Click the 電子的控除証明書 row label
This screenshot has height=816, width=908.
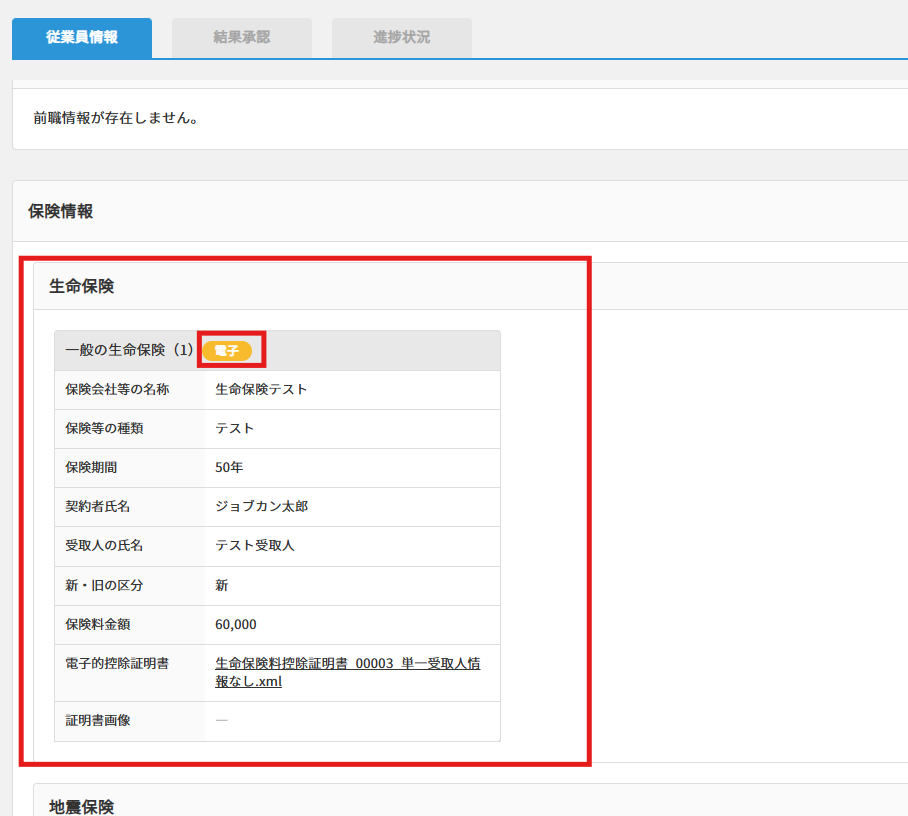click(110, 663)
